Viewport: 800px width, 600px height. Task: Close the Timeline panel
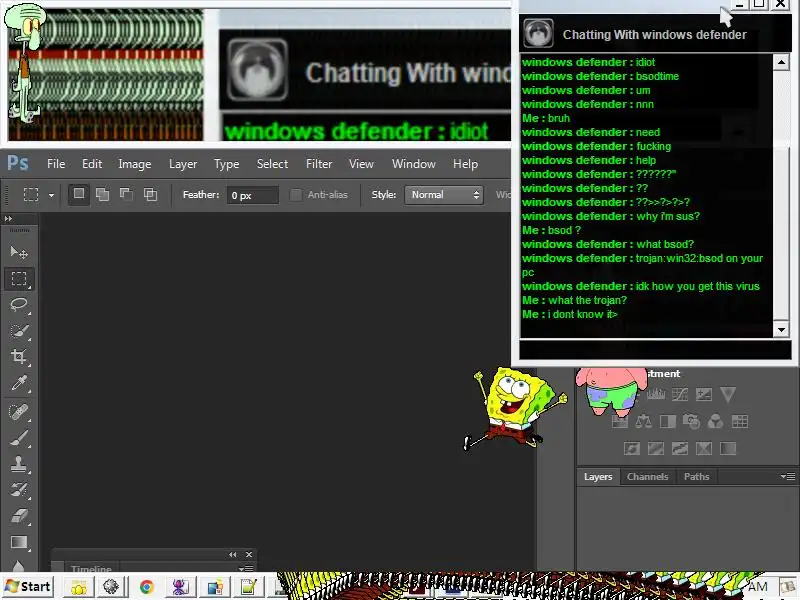pos(249,554)
